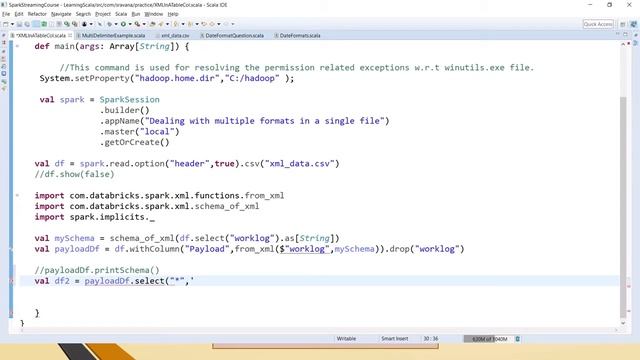Click "payloadDf" variable declaration
Viewport: 640px width, 360px height.
pos(77,249)
